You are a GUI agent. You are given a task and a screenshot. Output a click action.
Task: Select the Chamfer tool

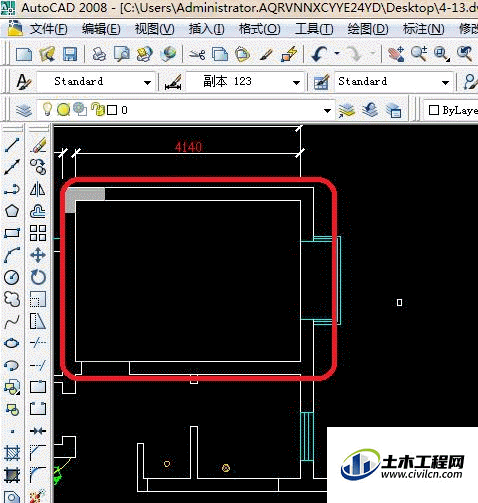tap(38, 453)
